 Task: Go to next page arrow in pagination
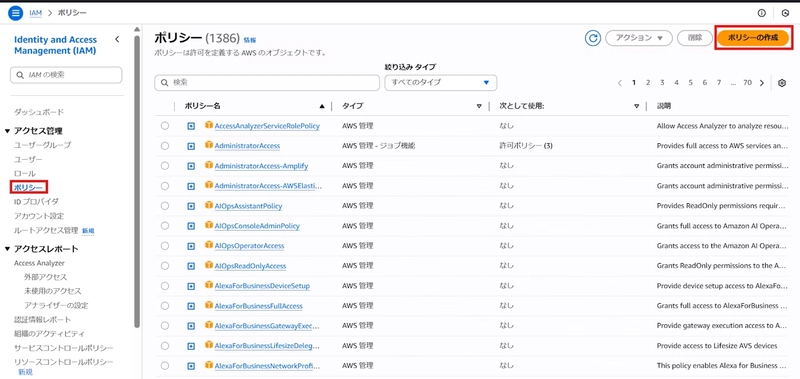762,83
